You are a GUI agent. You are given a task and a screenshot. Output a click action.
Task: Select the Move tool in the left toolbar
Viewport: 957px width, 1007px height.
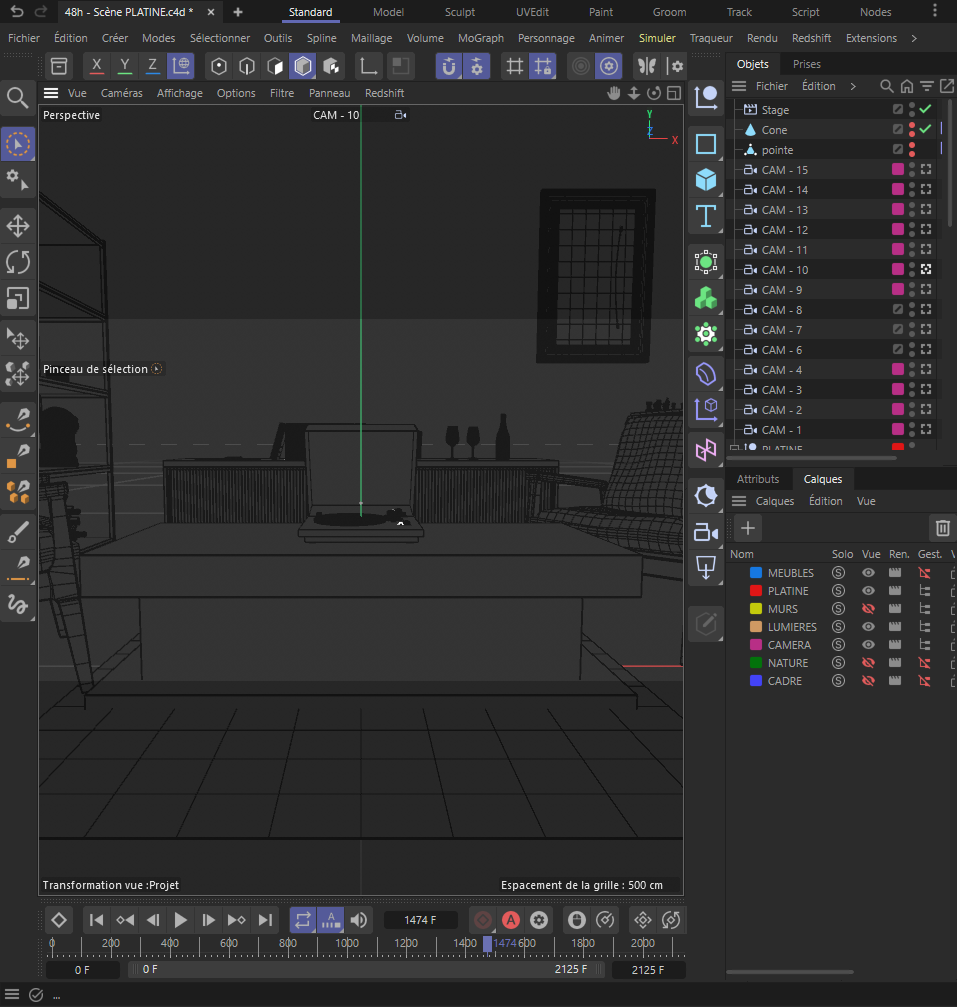[x=18, y=226]
